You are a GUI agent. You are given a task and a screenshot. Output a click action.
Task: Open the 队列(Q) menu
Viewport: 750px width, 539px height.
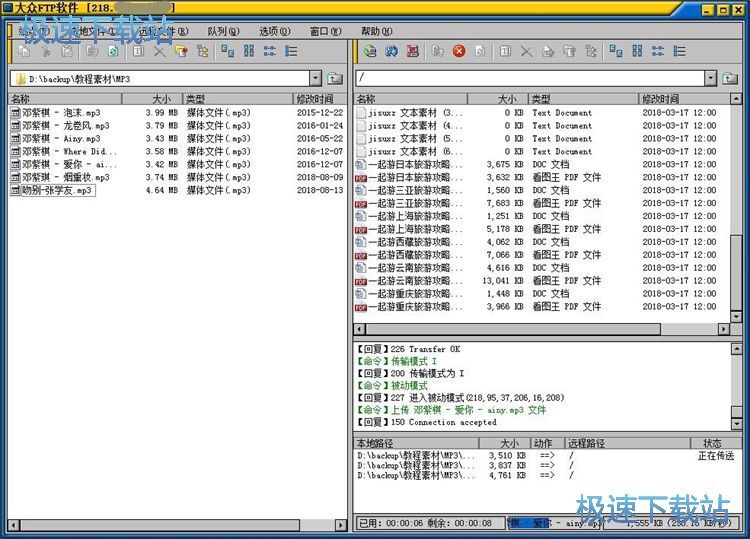pyautogui.click(x=223, y=31)
